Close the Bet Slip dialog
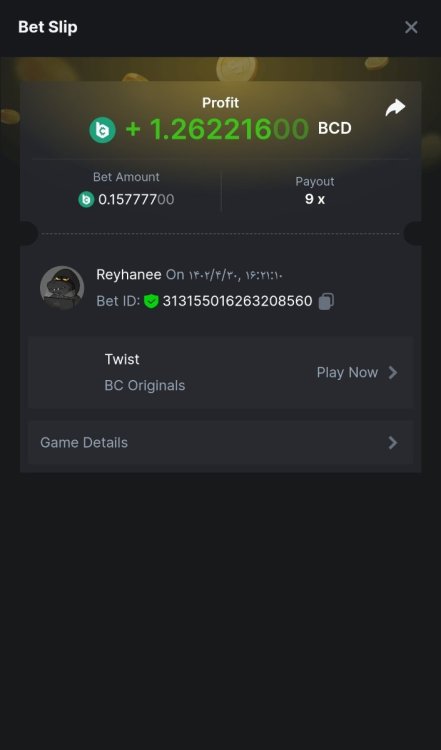This screenshot has width=441, height=750. click(411, 27)
